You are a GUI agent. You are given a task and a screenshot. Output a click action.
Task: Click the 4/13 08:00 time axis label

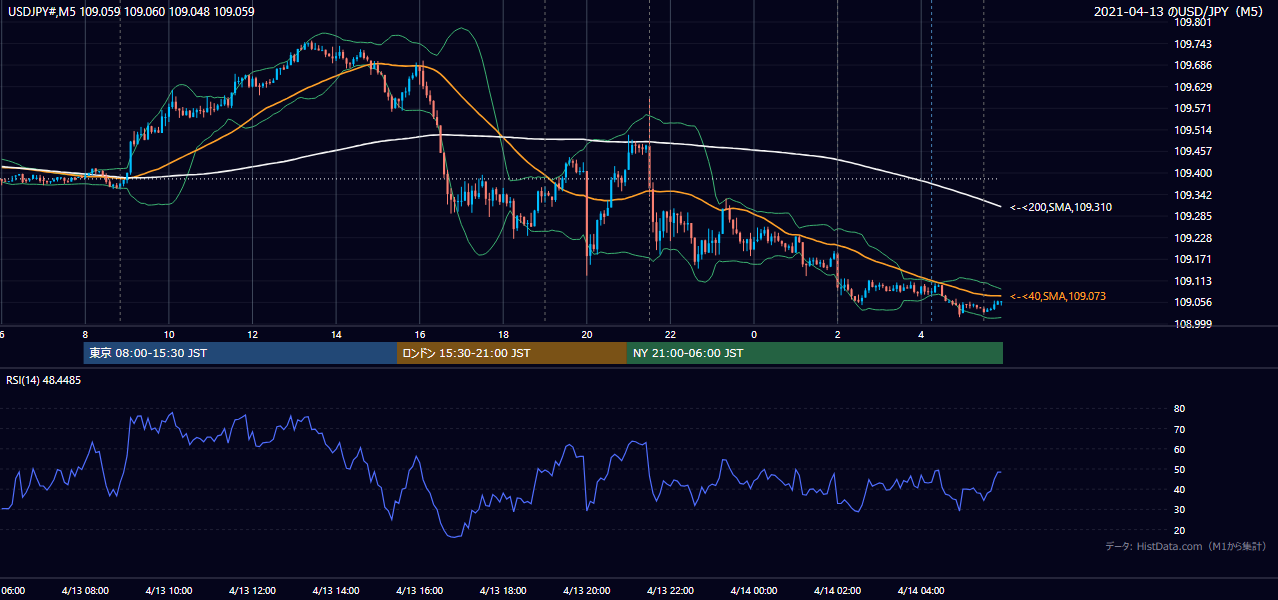[x=85, y=590]
